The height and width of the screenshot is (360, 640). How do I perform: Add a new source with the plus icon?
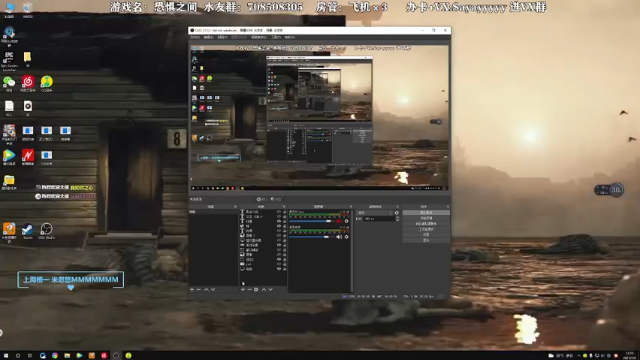click(243, 289)
